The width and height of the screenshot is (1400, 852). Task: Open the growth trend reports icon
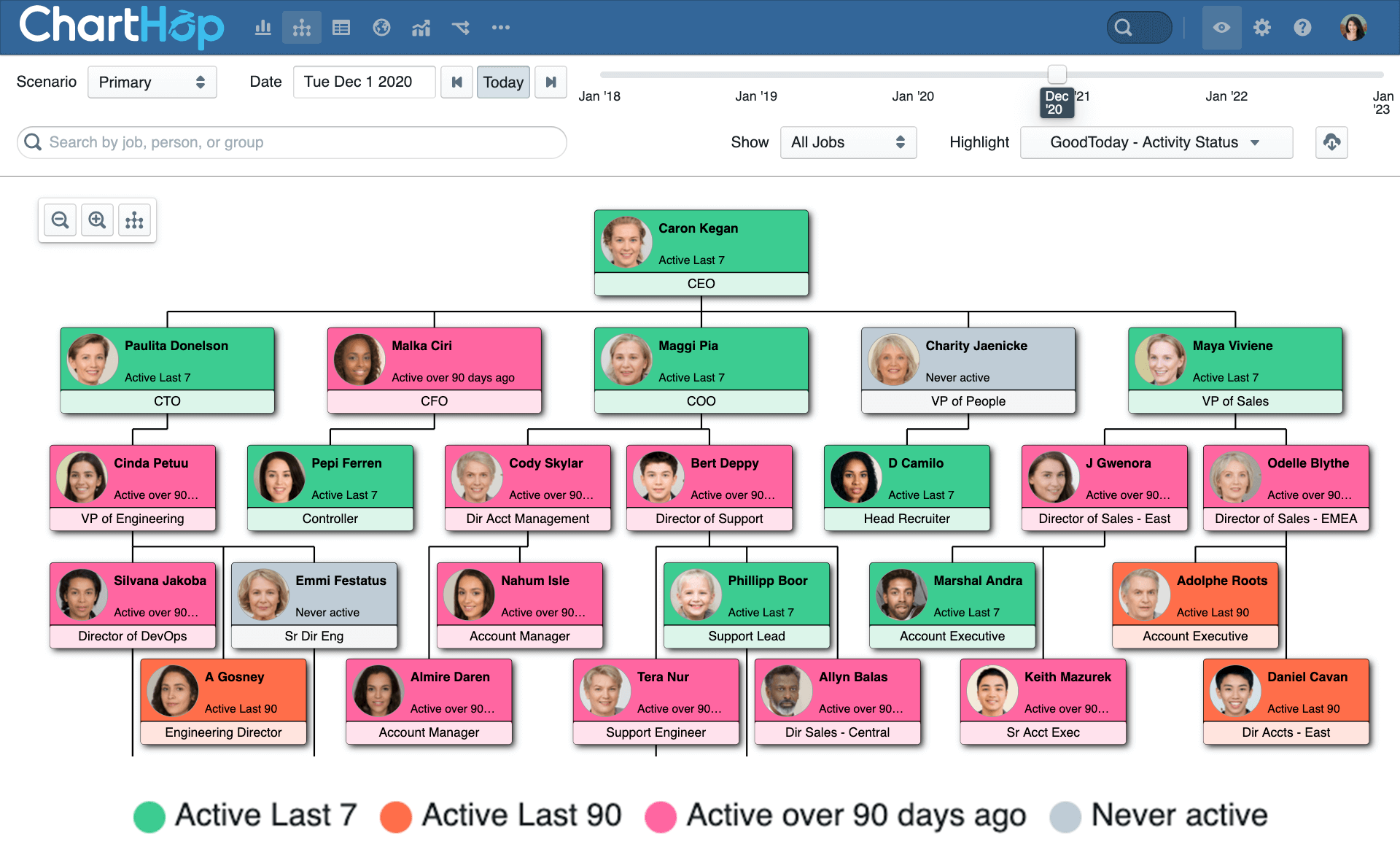(x=421, y=28)
